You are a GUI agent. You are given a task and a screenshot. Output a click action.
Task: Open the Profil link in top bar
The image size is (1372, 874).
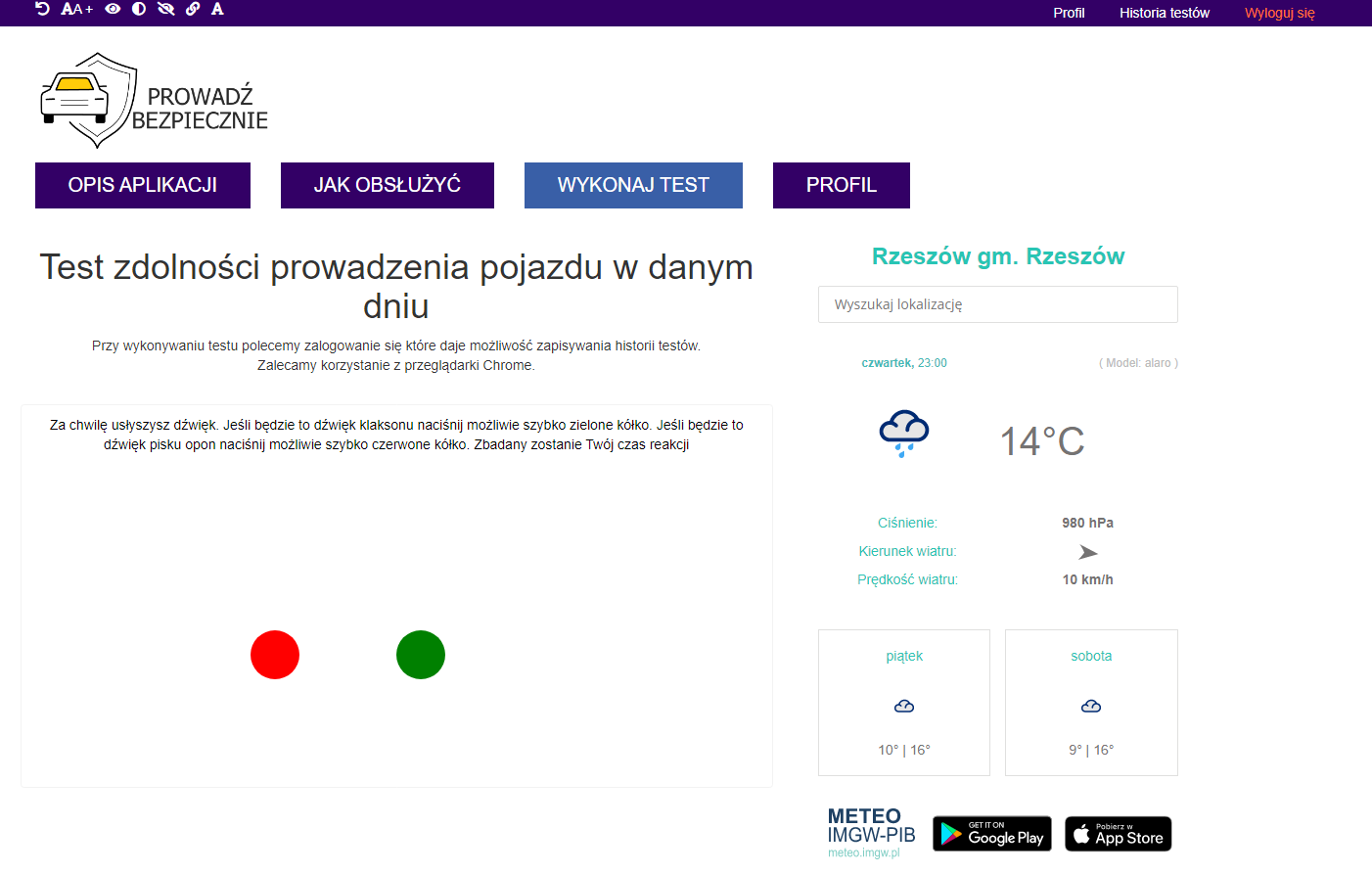1069,13
